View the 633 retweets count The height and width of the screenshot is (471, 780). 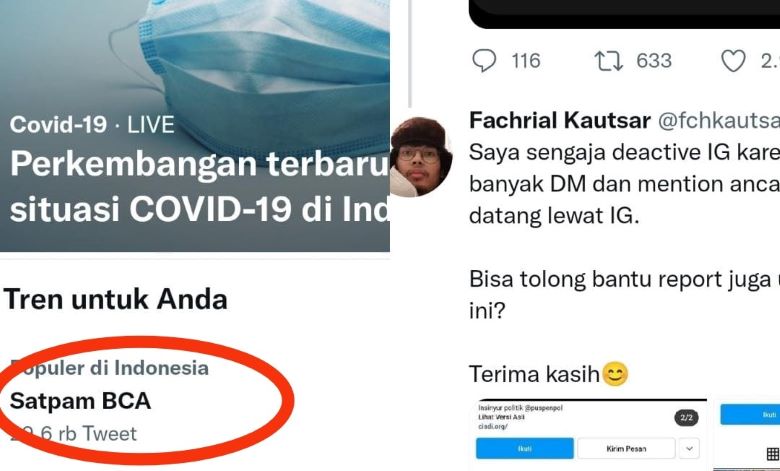point(654,61)
